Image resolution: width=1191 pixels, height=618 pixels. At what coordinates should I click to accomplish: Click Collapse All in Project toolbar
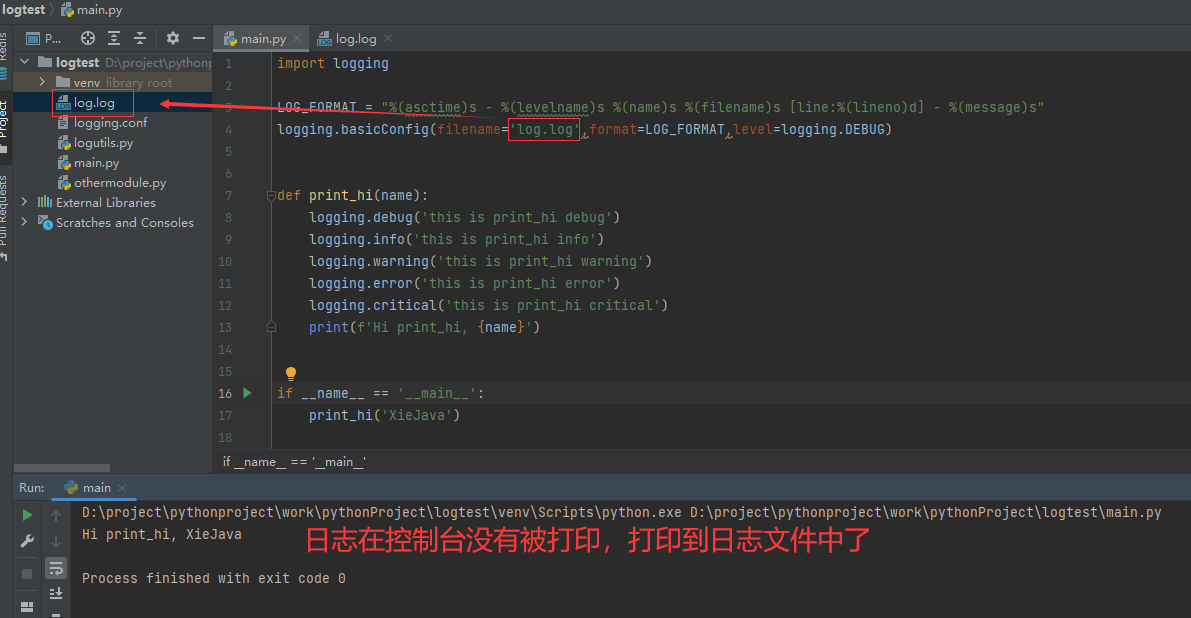[140, 38]
